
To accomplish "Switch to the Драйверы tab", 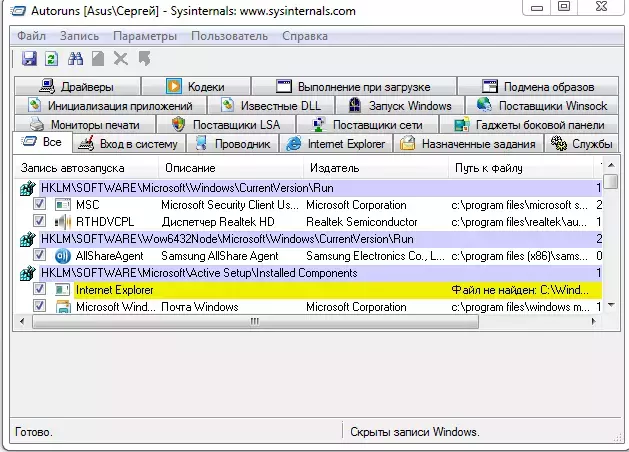I will click(x=77, y=86).
